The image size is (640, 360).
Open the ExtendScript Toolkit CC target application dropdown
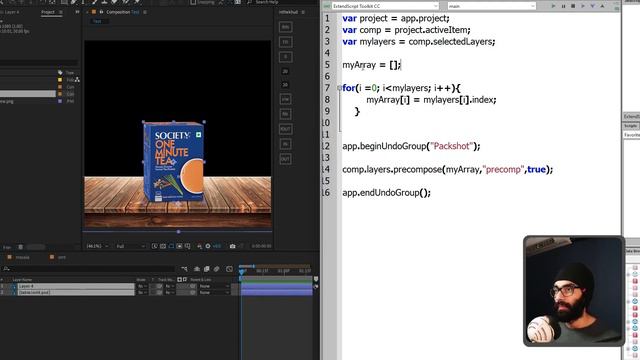tap(385, 6)
